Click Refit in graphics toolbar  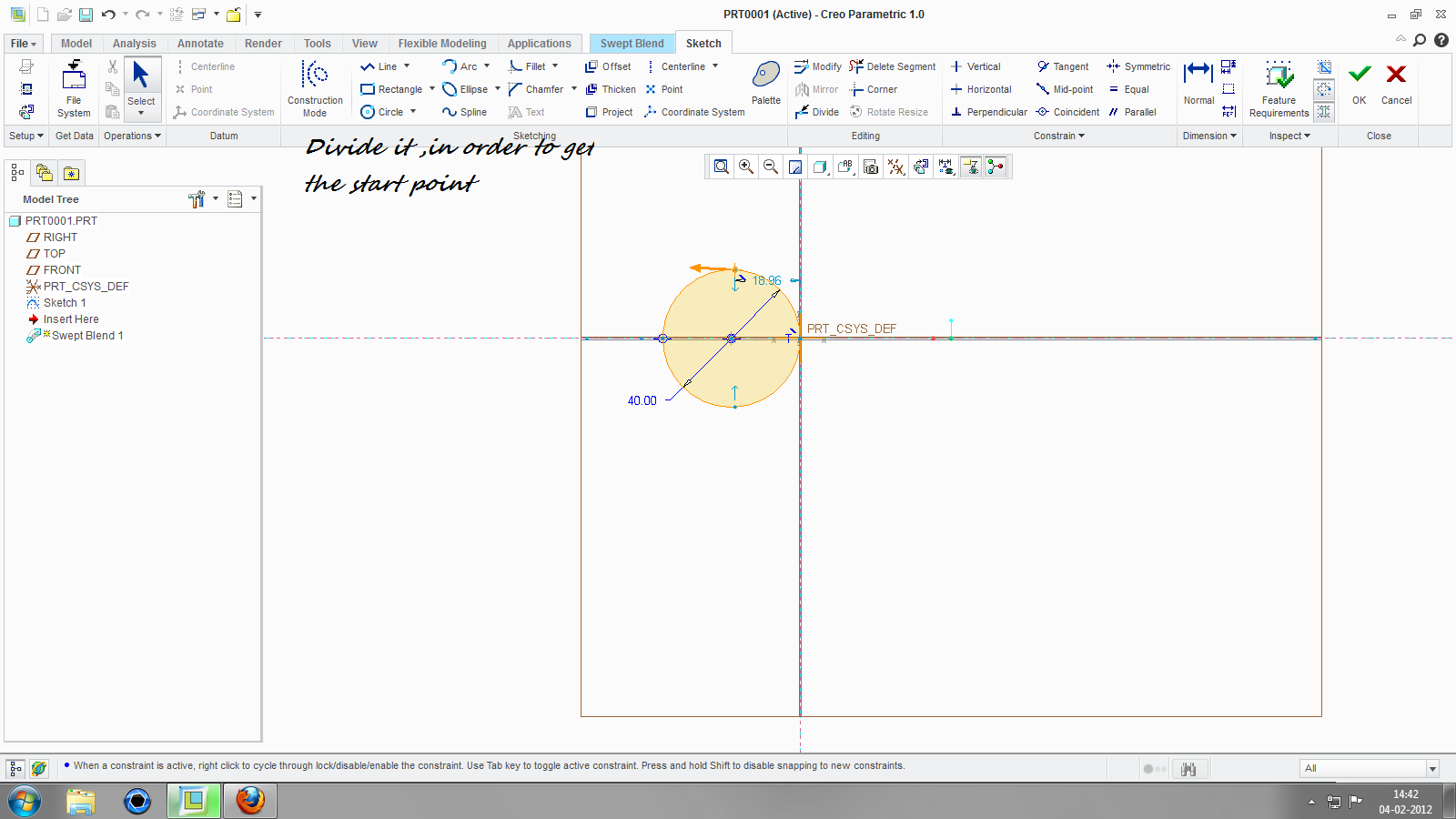(722, 167)
